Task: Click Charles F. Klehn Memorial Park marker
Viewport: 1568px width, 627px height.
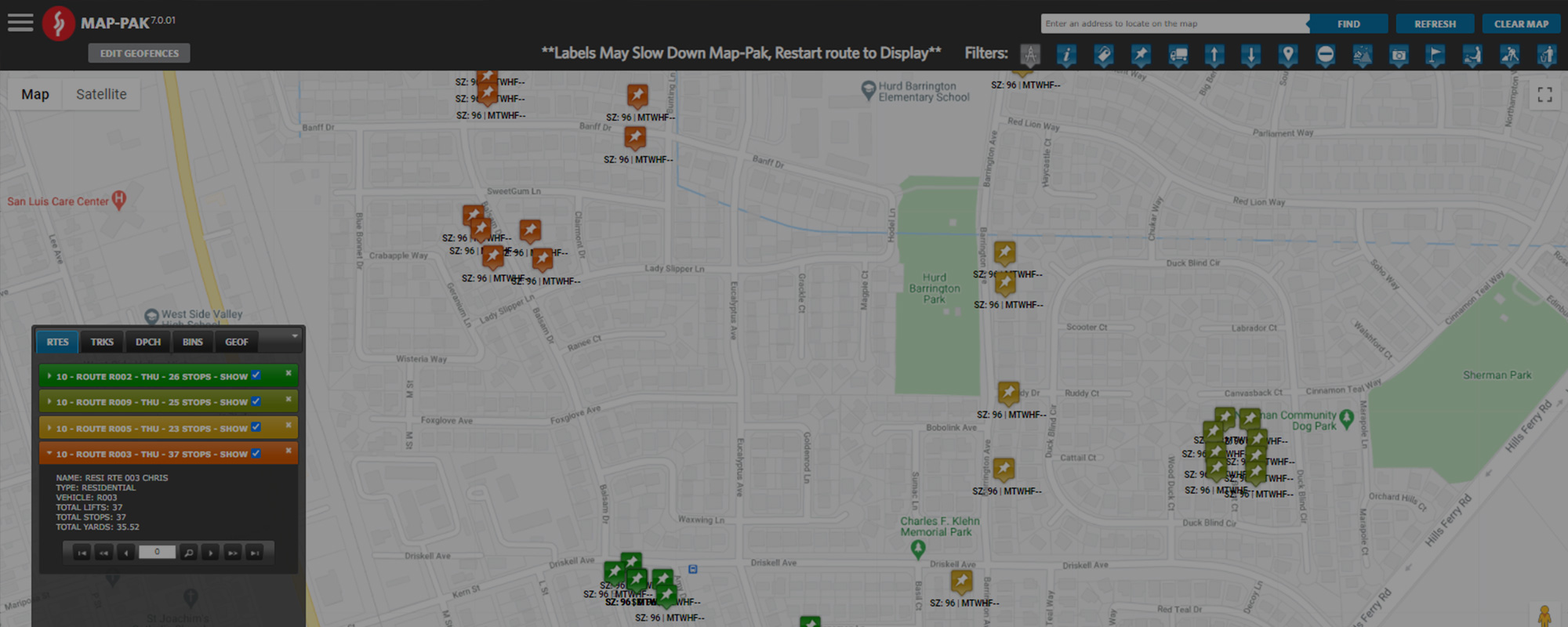Action: coord(918,549)
